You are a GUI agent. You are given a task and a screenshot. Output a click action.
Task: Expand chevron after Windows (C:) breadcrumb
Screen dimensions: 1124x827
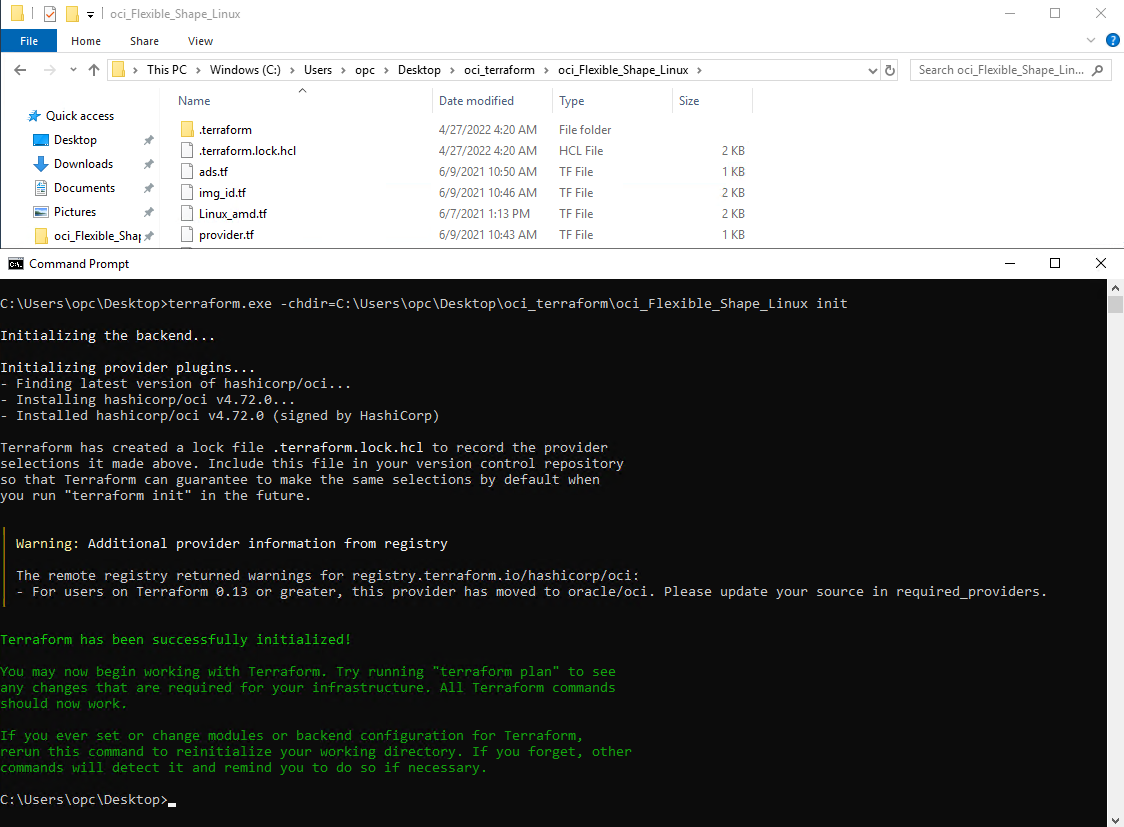tap(292, 70)
